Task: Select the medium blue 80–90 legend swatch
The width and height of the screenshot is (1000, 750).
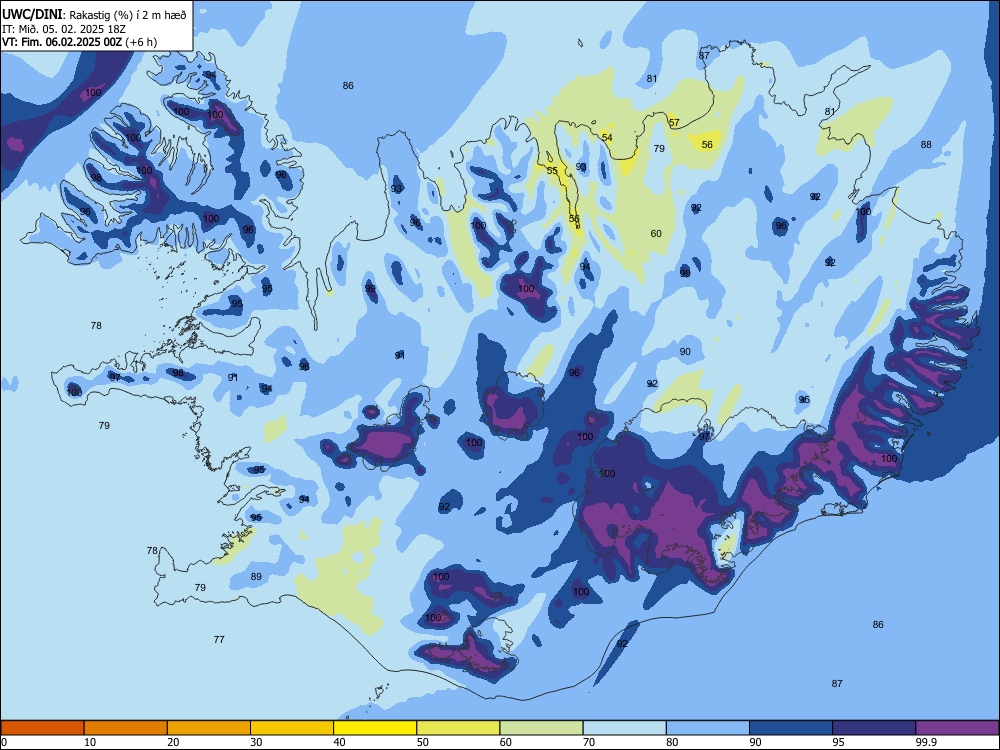Action: pos(707,728)
